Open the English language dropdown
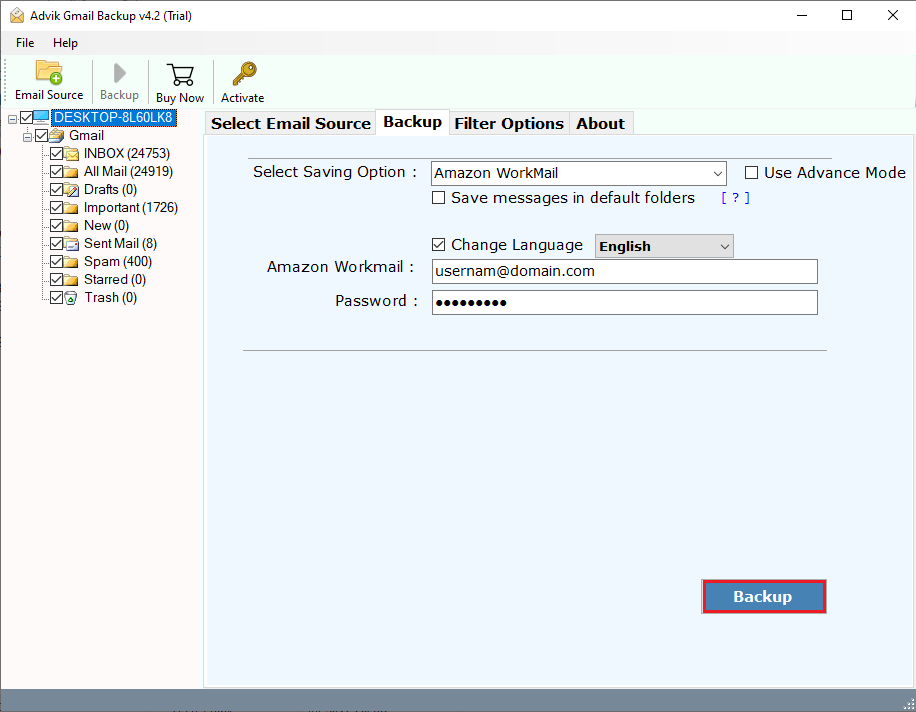The width and height of the screenshot is (916, 712). point(664,246)
